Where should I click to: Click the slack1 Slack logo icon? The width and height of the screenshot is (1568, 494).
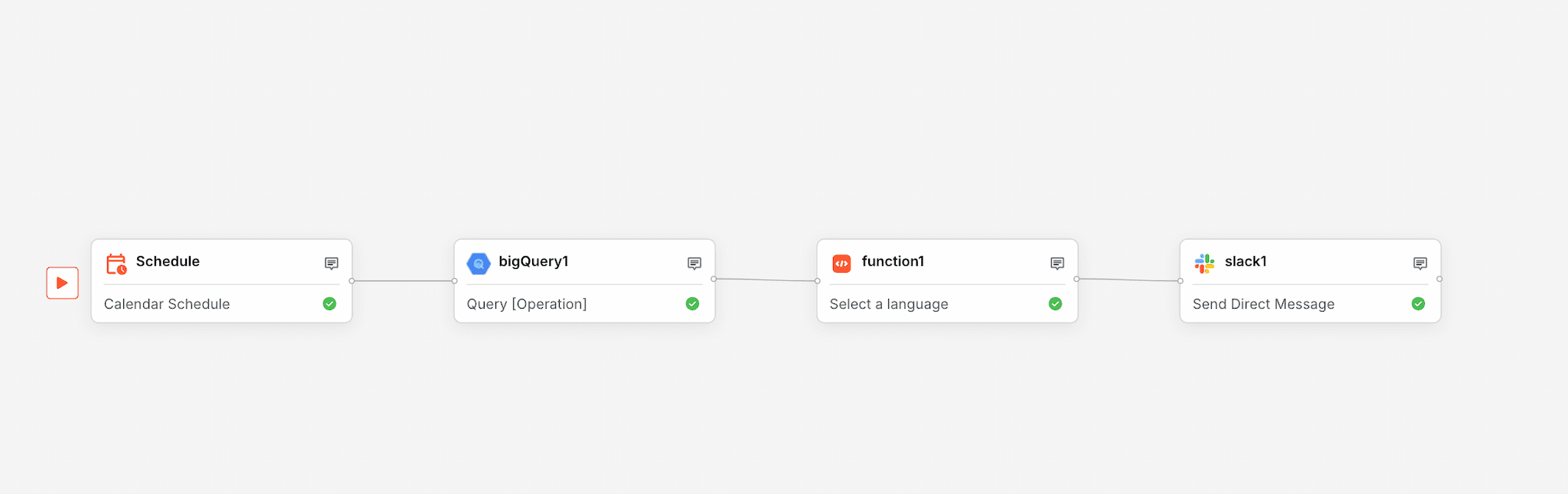[1204, 263]
